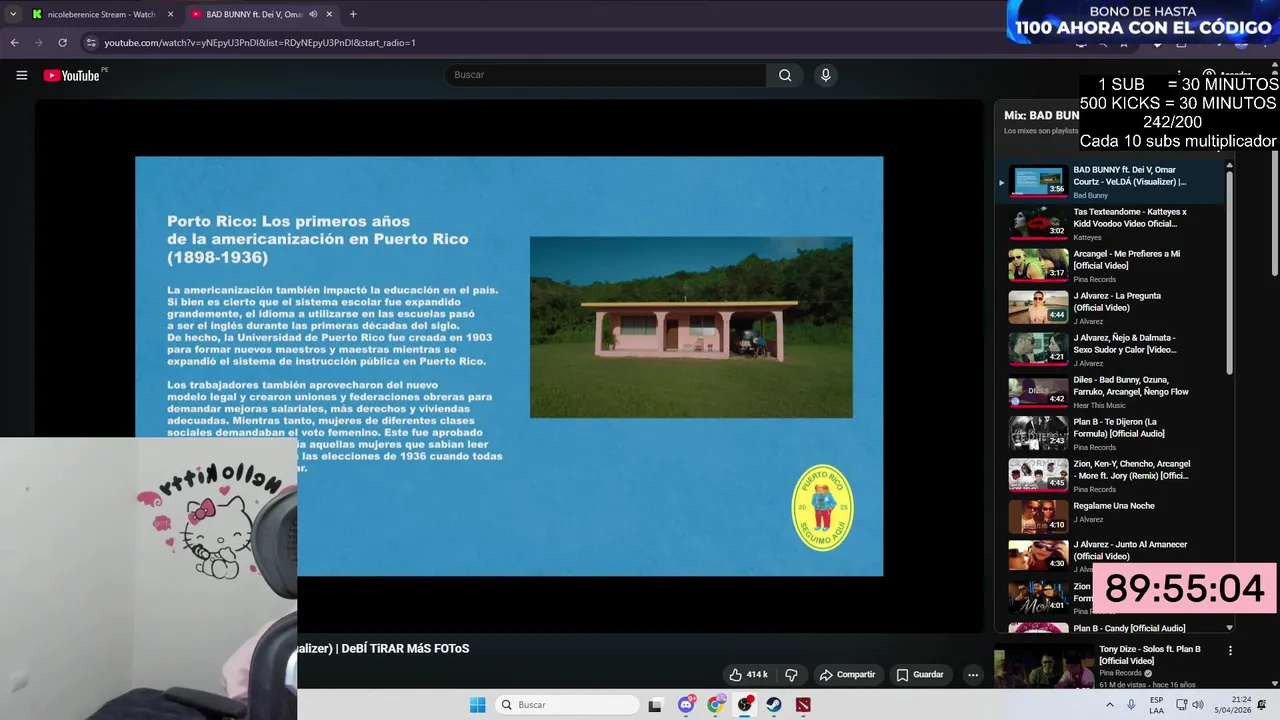Play Diles - Bad Bunny, Ozuna, Farruko

1111,392
